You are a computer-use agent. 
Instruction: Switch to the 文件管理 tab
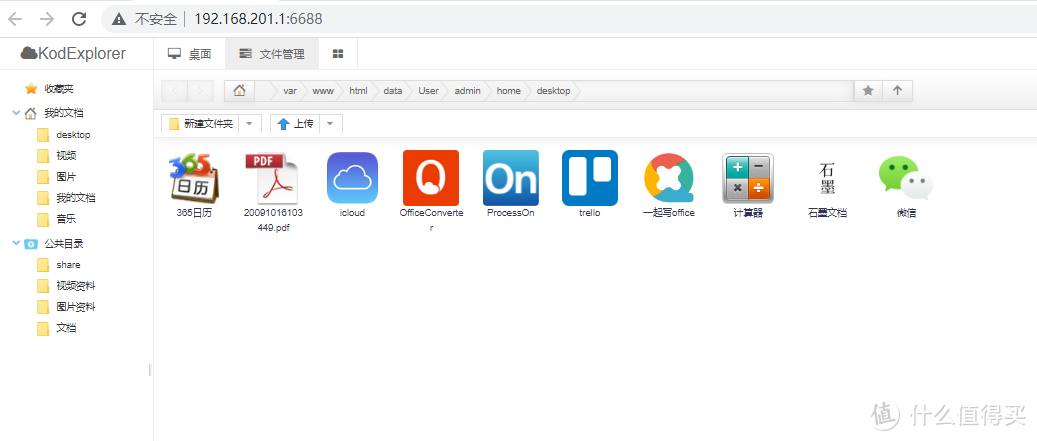[x=271, y=53]
